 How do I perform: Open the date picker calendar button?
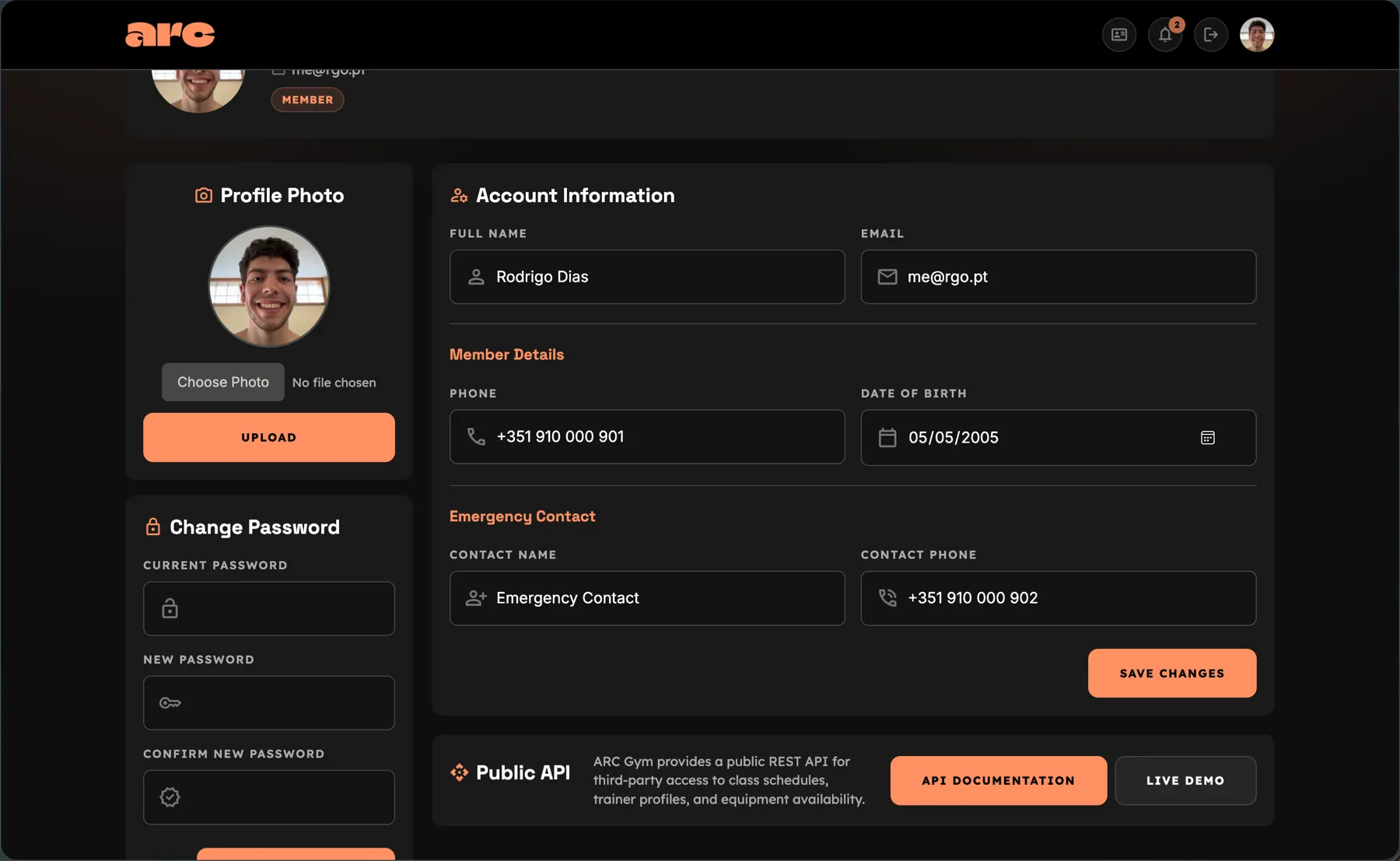1208,438
